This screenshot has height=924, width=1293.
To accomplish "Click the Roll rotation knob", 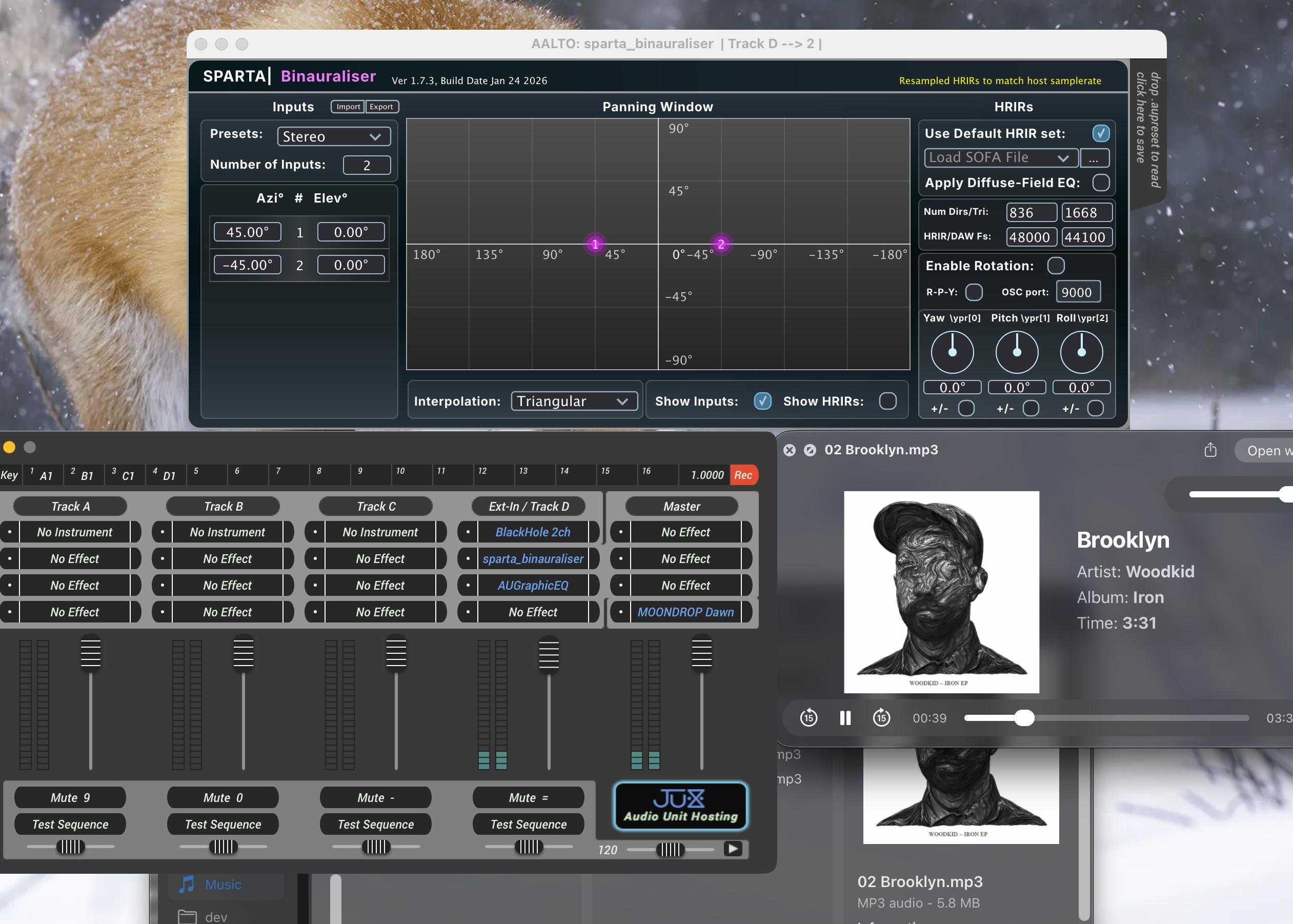I will (x=1081, y=352).
